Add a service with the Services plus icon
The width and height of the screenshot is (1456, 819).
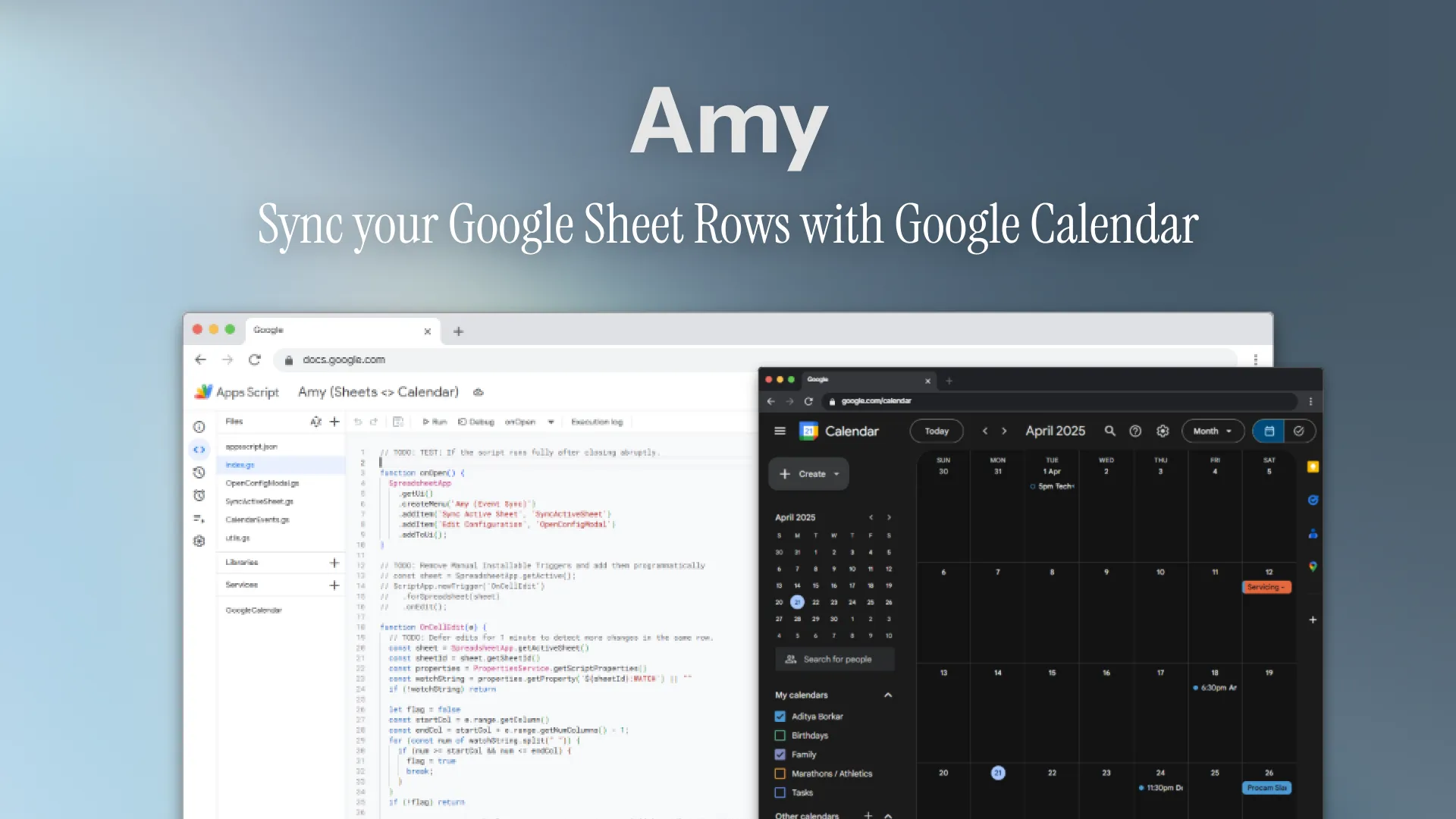pyautogui.click(x=334, y=585)
